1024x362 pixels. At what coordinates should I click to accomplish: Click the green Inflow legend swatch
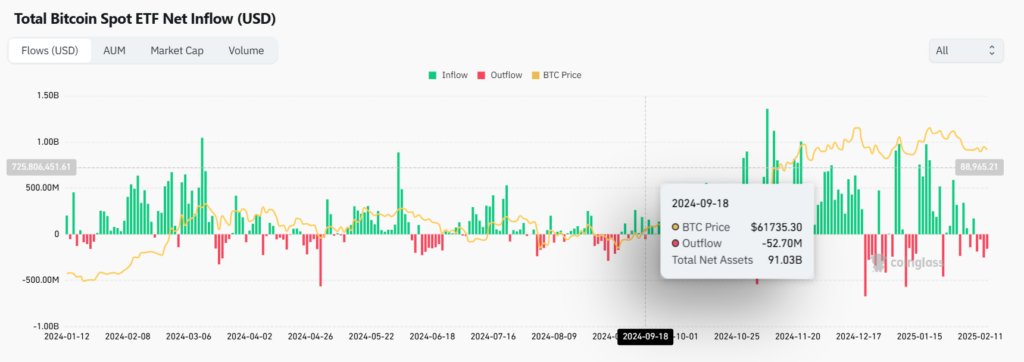tap(432, 75)
